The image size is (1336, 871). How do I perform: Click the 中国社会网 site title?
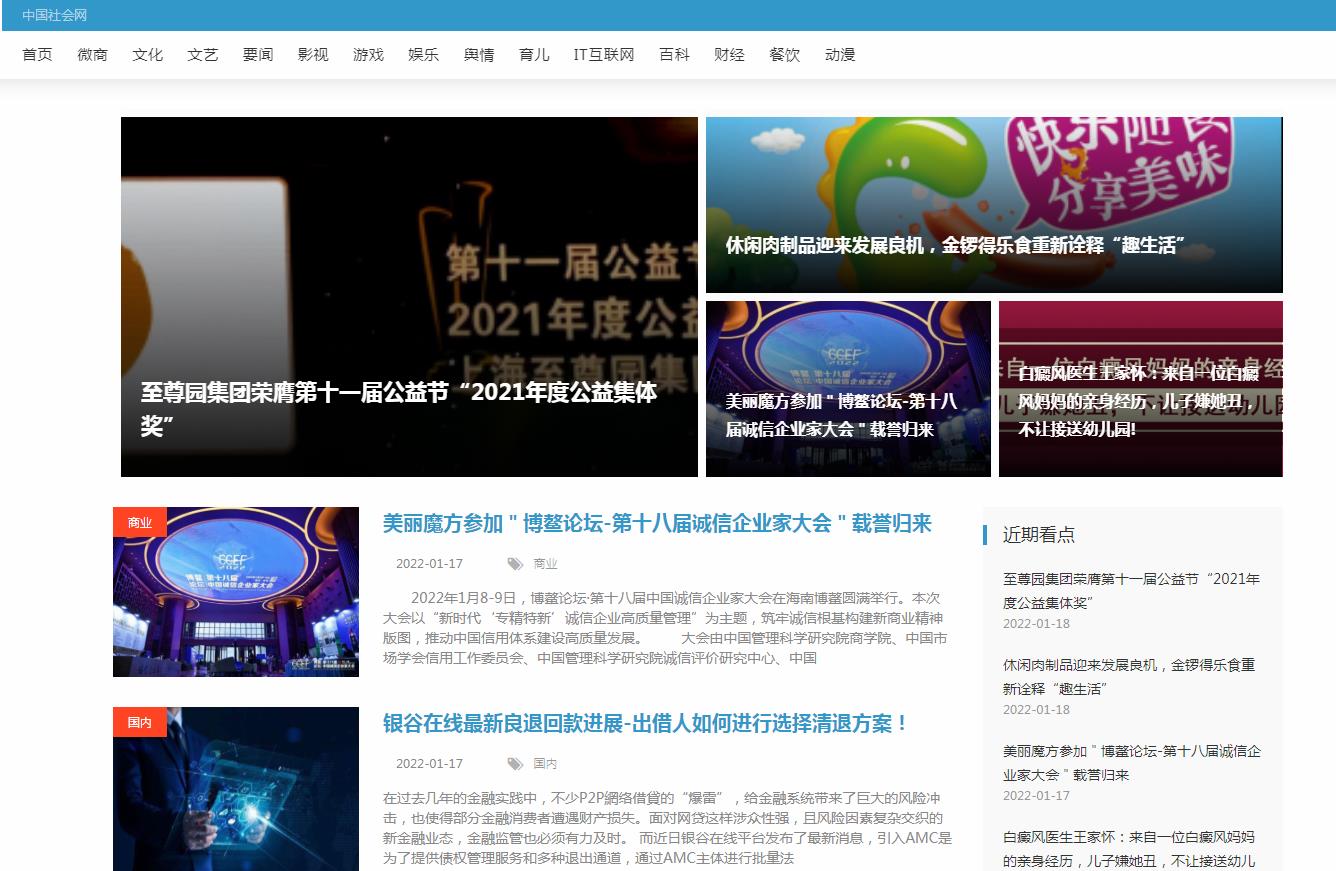pos(54,15)
